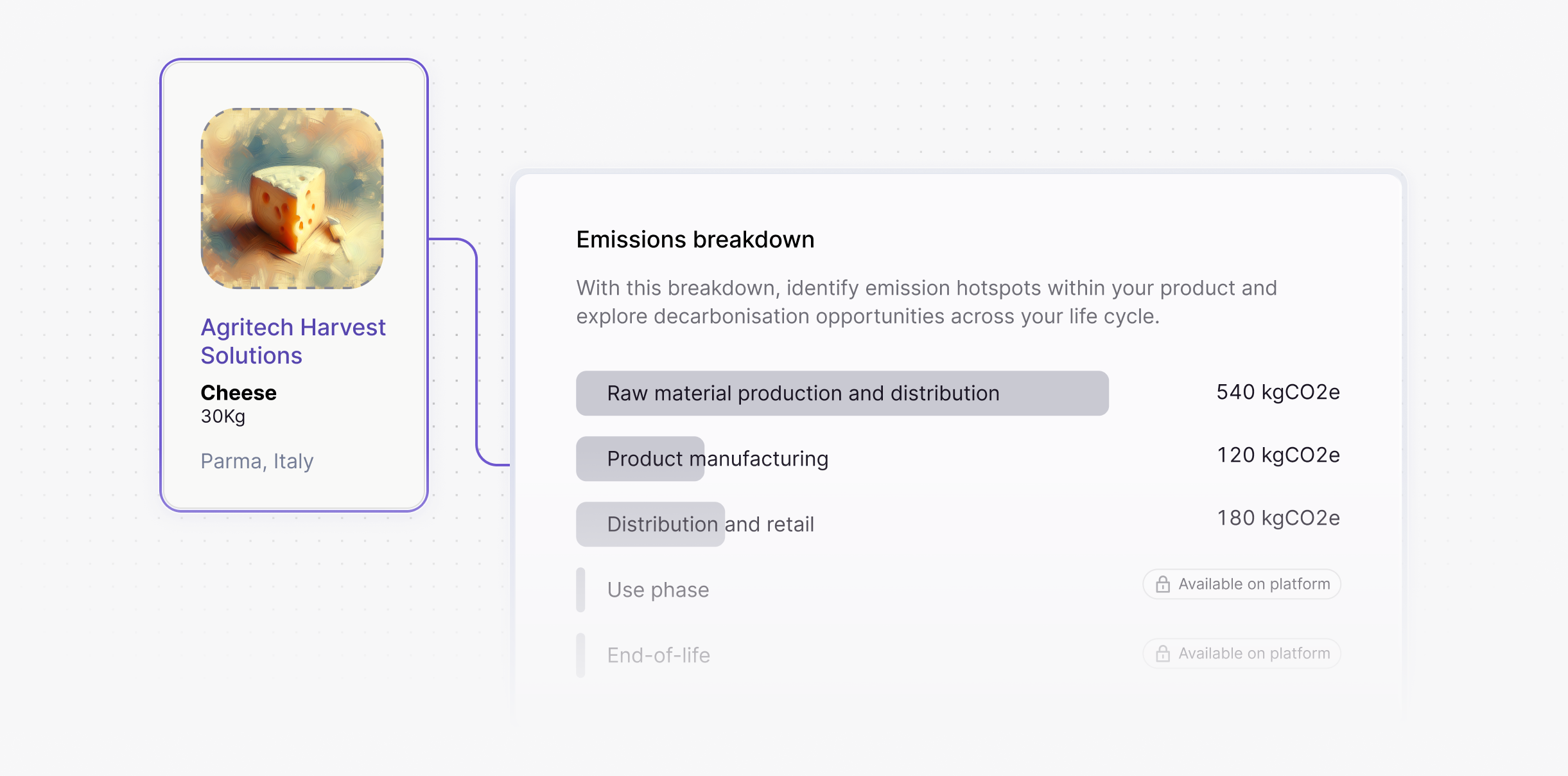
Task: Click Available on platform button for End-of-life
Action: click(1241, 653)
